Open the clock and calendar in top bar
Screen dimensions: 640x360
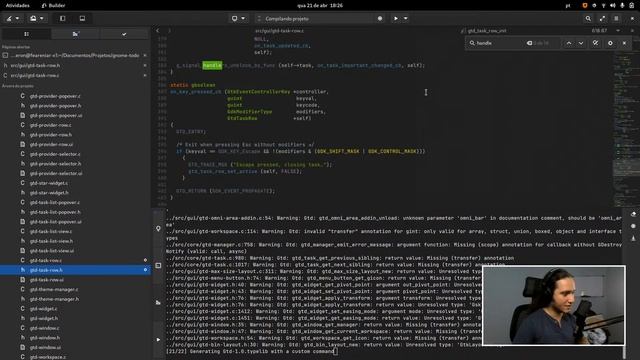[320, 5]
